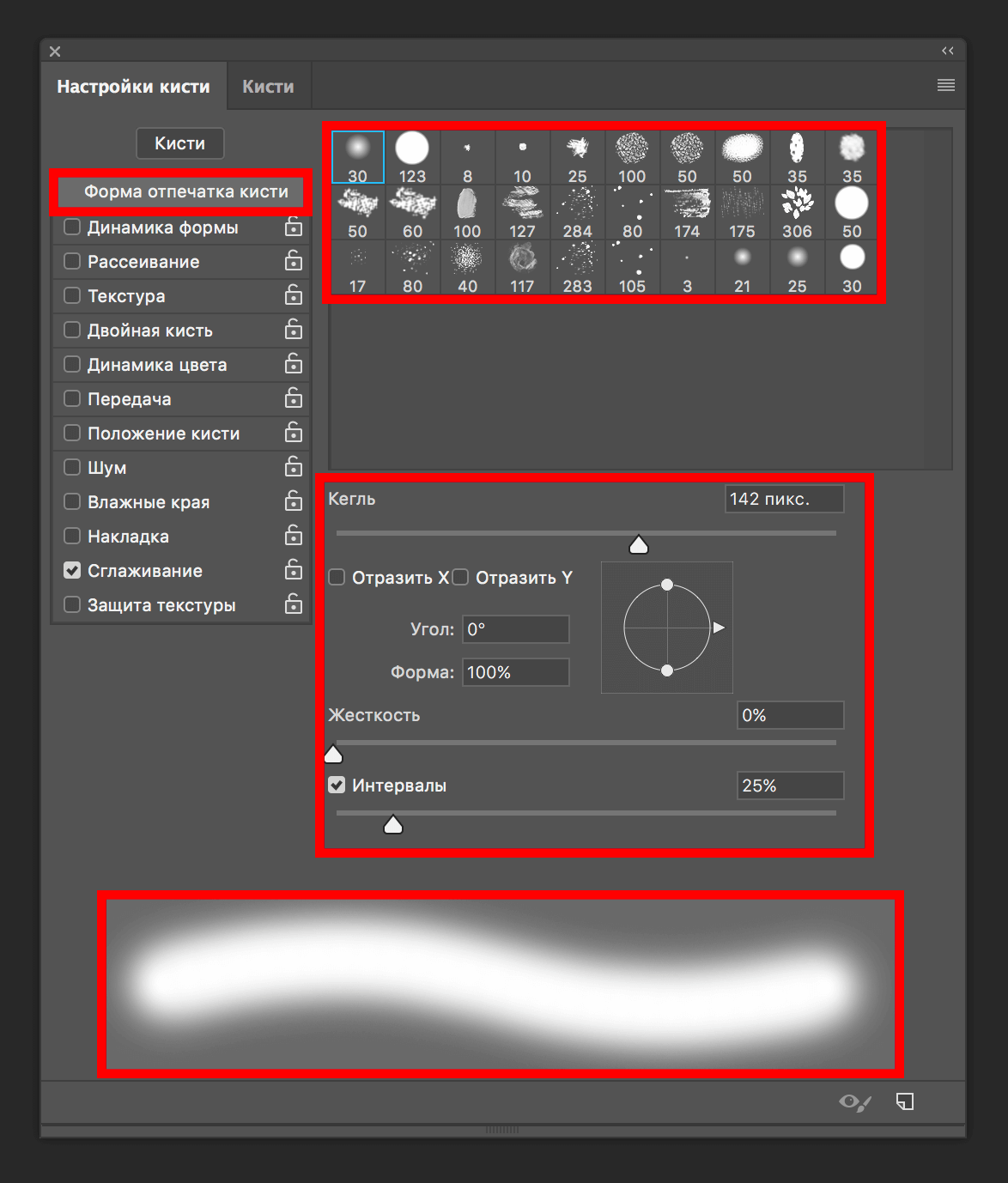Click the Кисти button
The height and width of the screenshot is (1183, 1008).
click(x=179, y=143)
